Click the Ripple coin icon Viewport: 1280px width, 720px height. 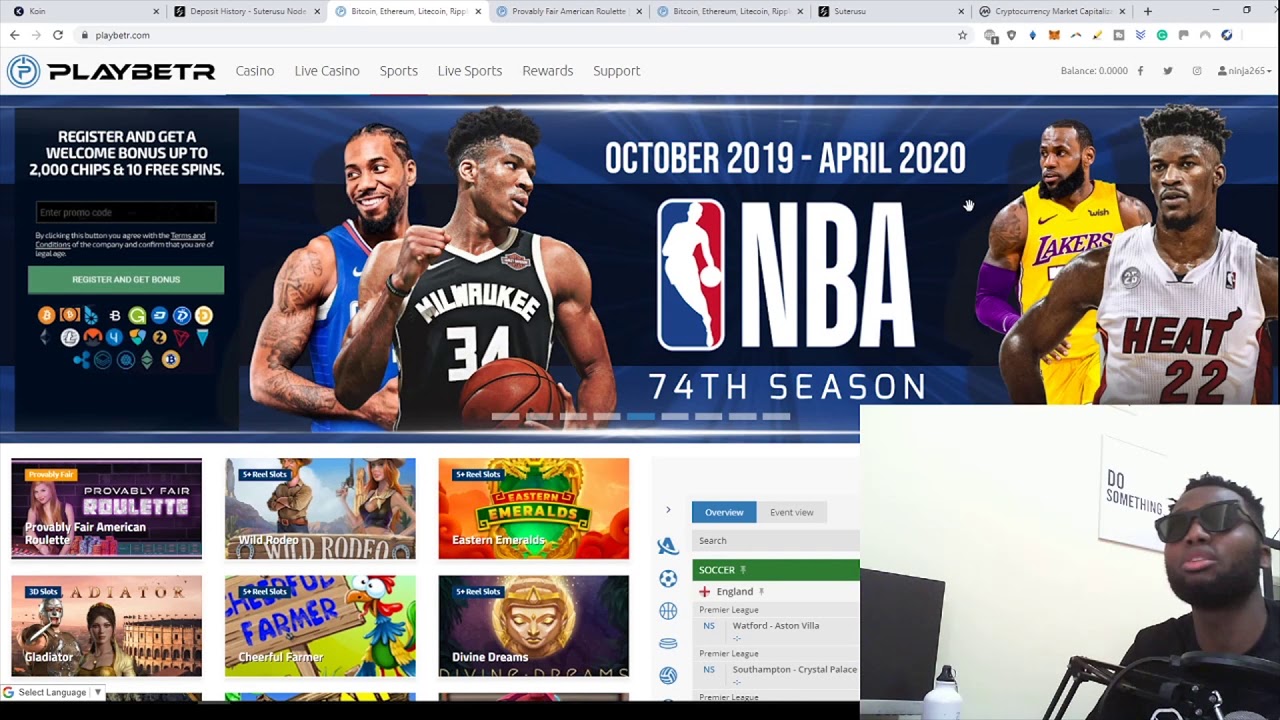click(x=81, y=360)
